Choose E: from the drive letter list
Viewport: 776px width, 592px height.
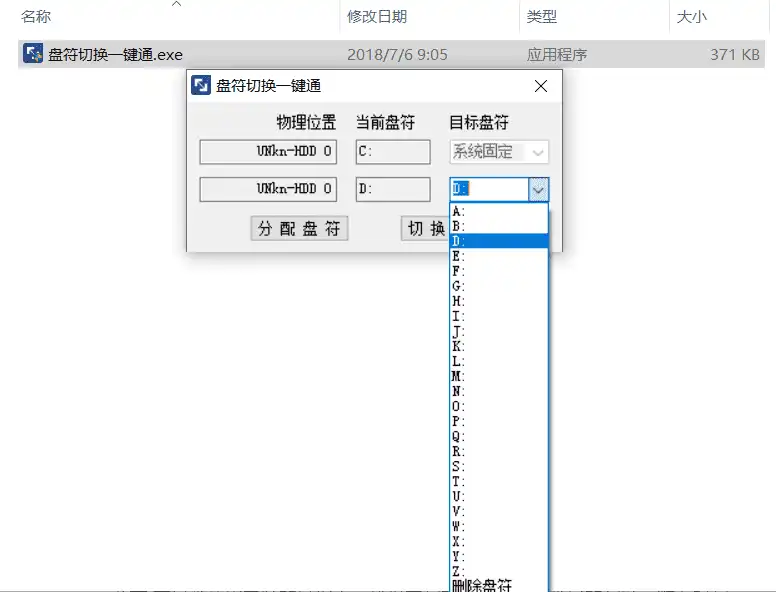(x=499, y=256)
